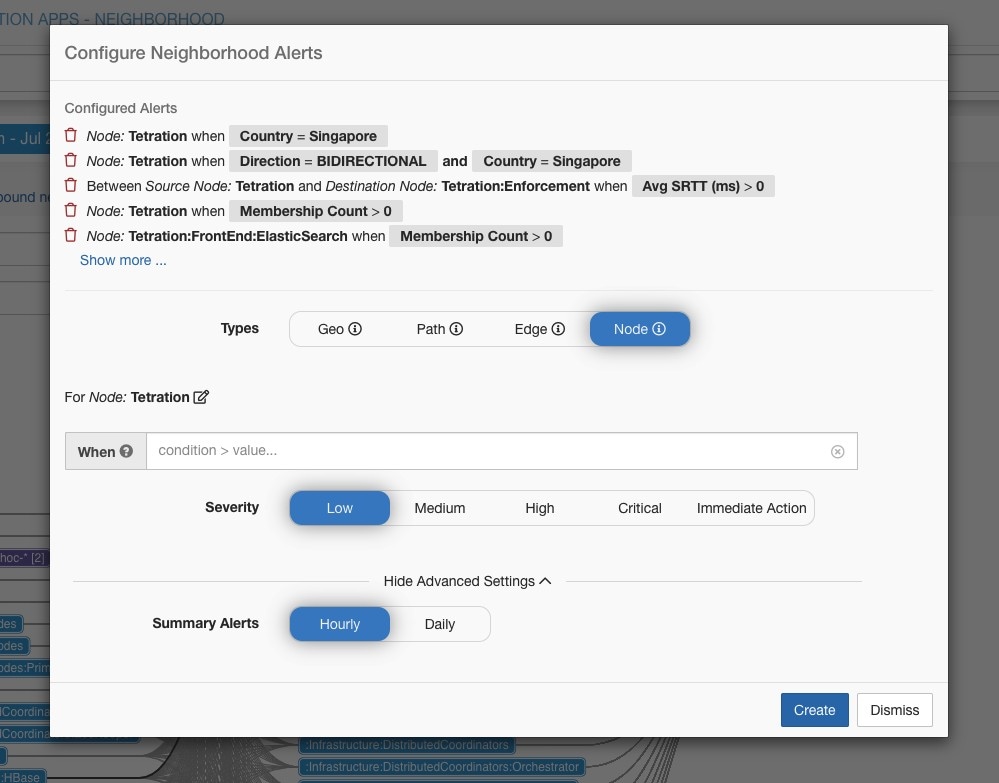Edit the selected Tetration node

[201, 396]
